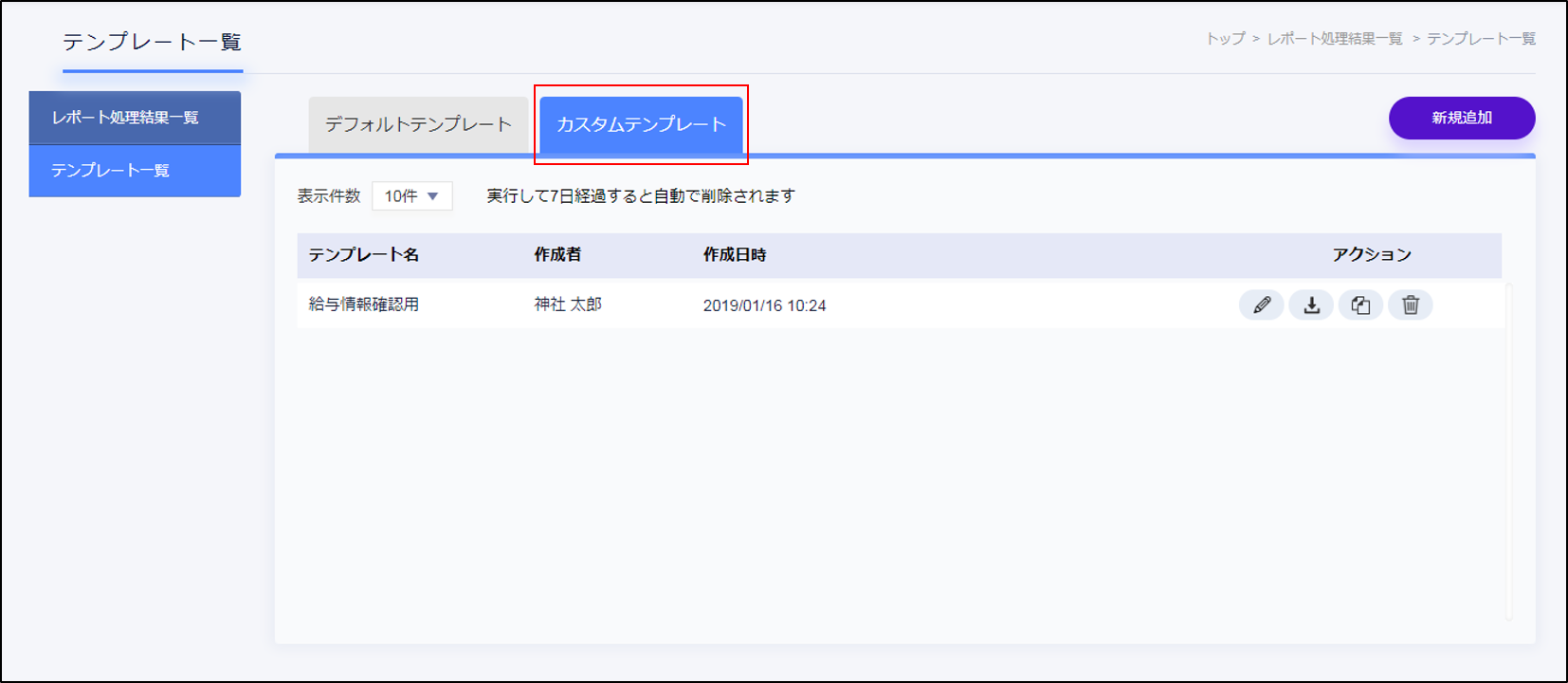1568x683 pixels.
Task: Select the 給与情報確認用 template name cell
Action: point(364,305)
